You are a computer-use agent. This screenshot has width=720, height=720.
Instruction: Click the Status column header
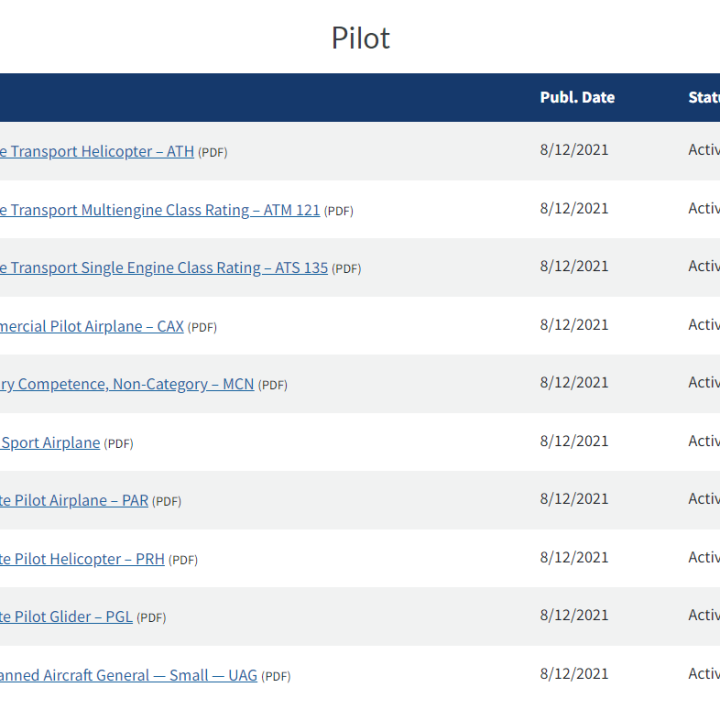704,97
